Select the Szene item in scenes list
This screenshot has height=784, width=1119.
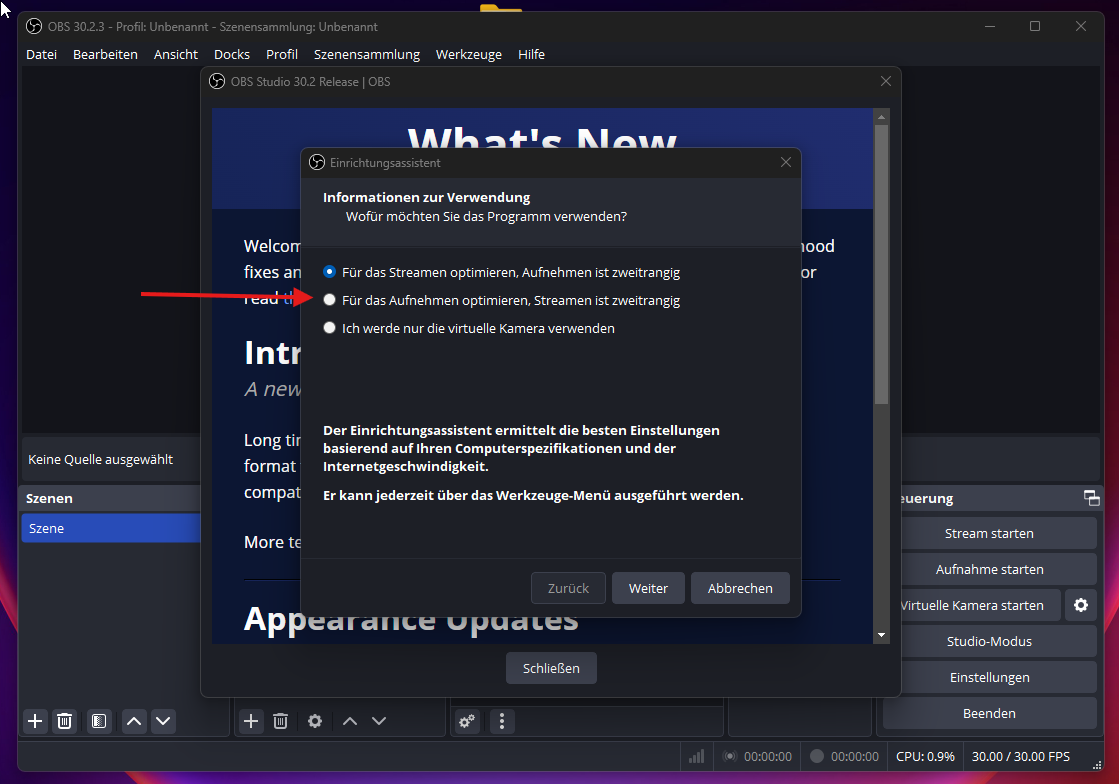pyautogui.click(x=111, y=528)
